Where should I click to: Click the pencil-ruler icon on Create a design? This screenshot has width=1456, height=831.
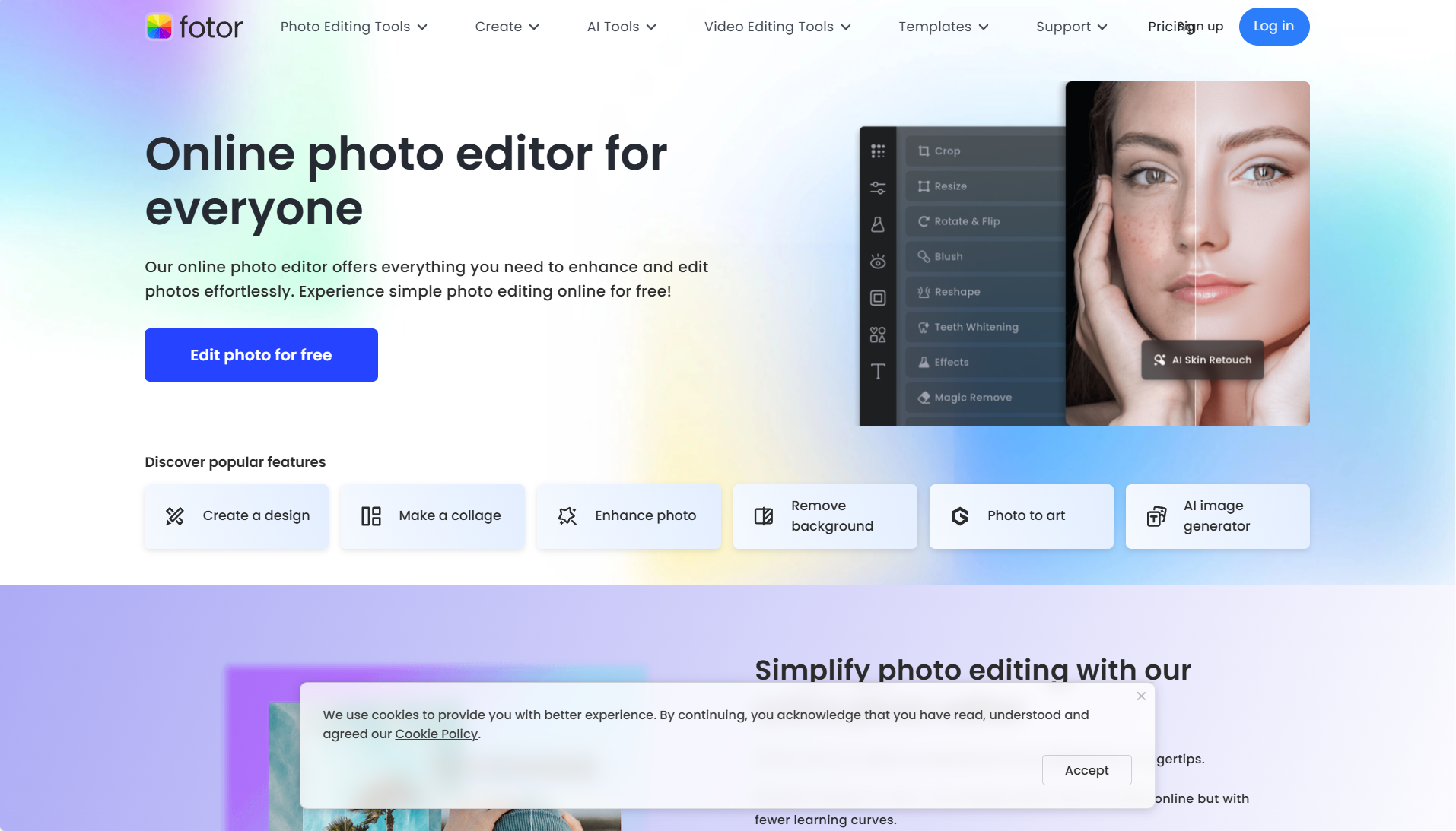(x=175, y=516)
